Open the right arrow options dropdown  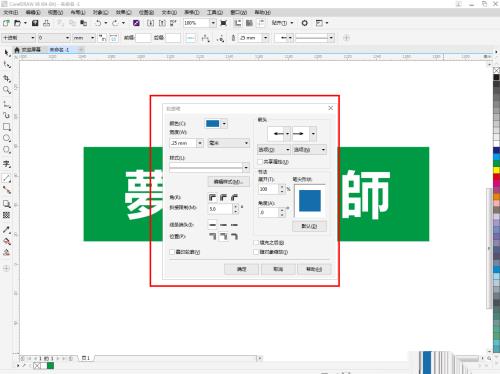tap(309, 150)
